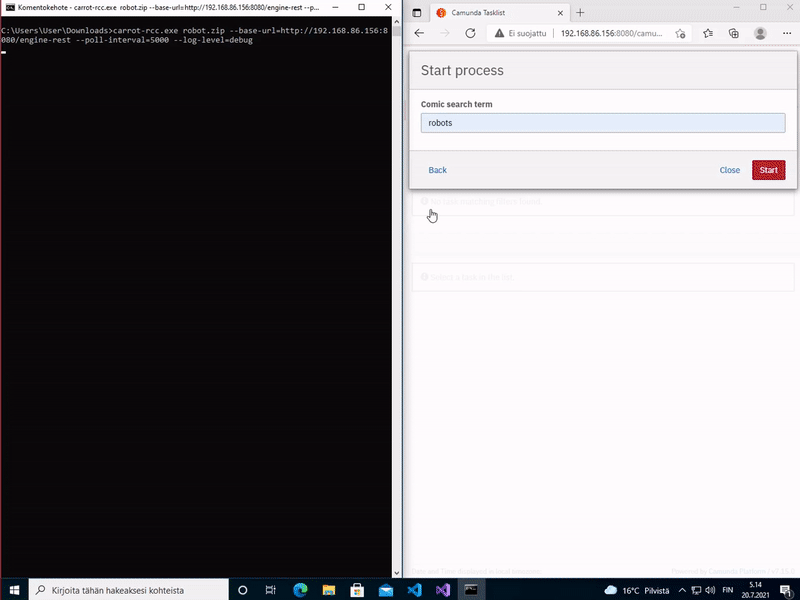Open the not-secure site info warning
This screenshot has height=600, width=800.
click(x=520, y=33)
